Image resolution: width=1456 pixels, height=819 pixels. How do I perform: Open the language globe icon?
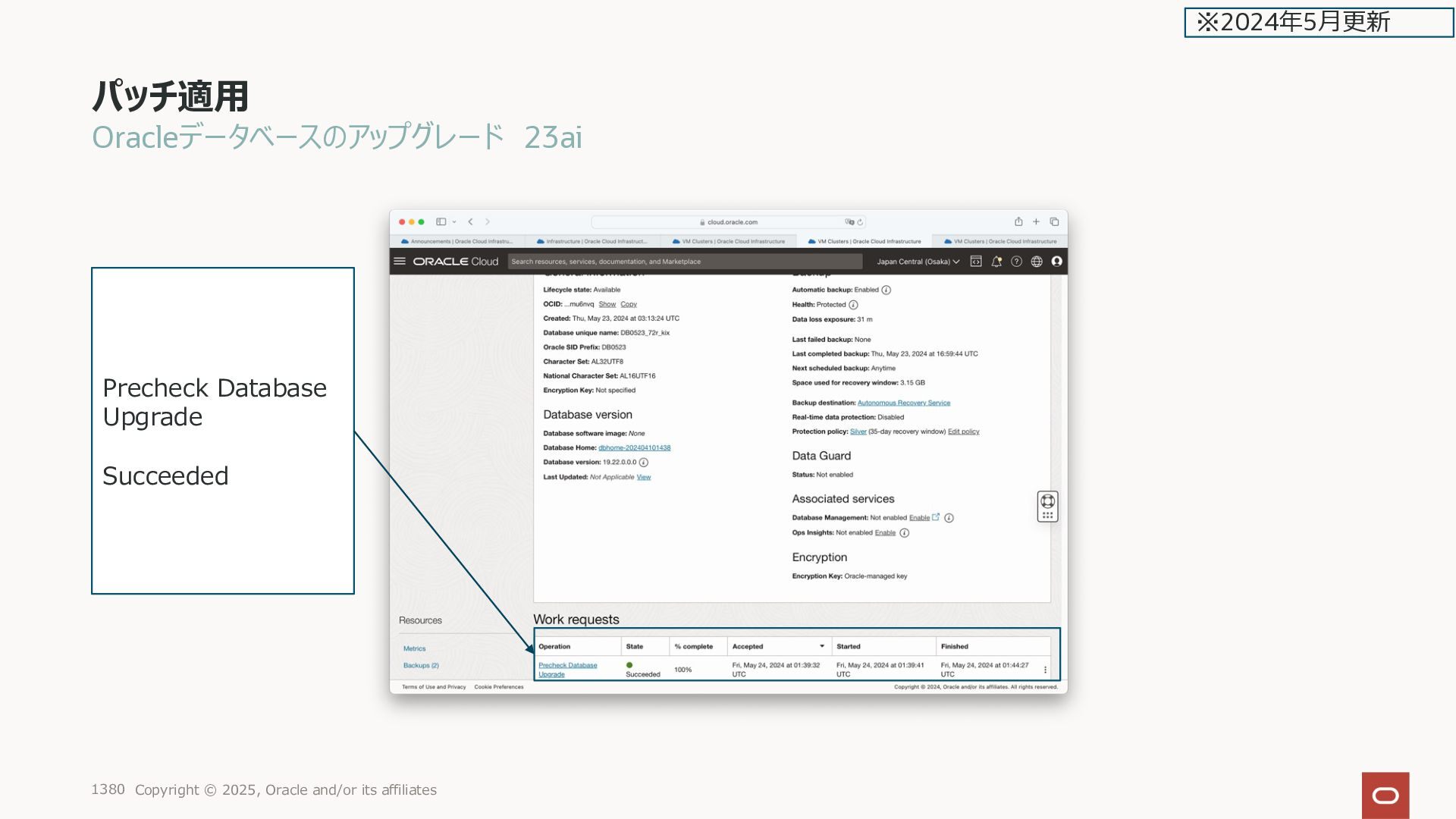pyautogui.click(x=1037, y=262)
